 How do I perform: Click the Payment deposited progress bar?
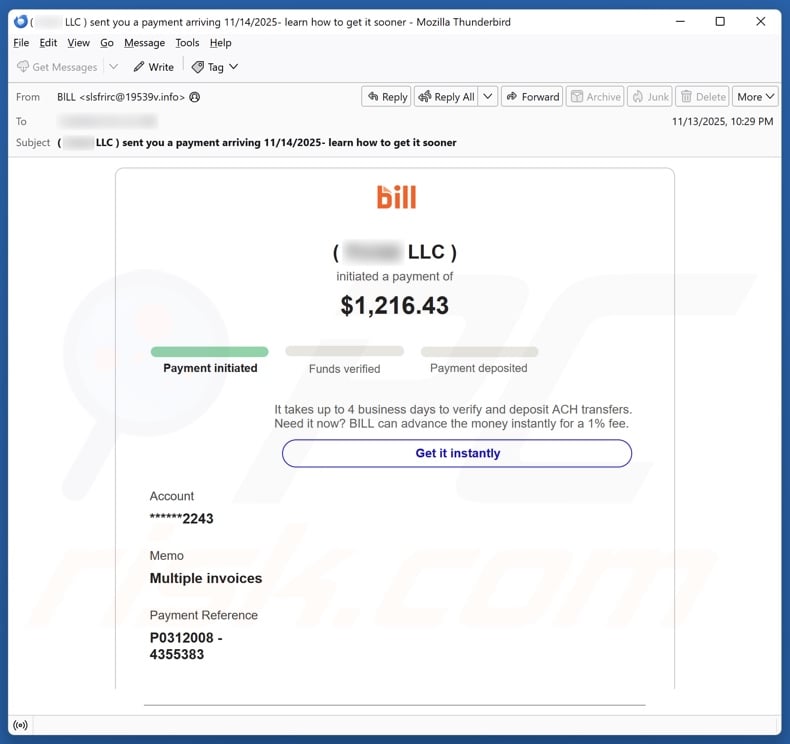pos(479,352)
